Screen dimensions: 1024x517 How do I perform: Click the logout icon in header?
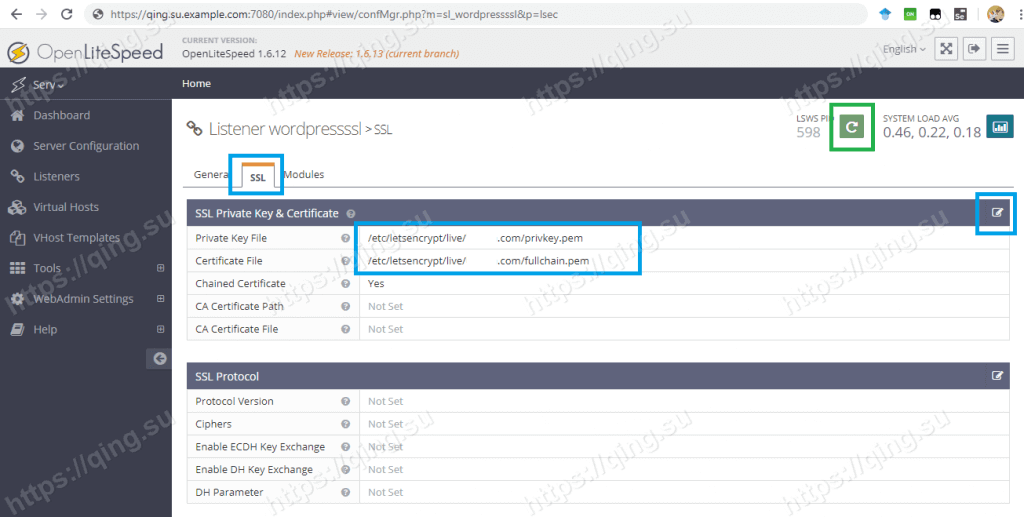tap(974, 49)
